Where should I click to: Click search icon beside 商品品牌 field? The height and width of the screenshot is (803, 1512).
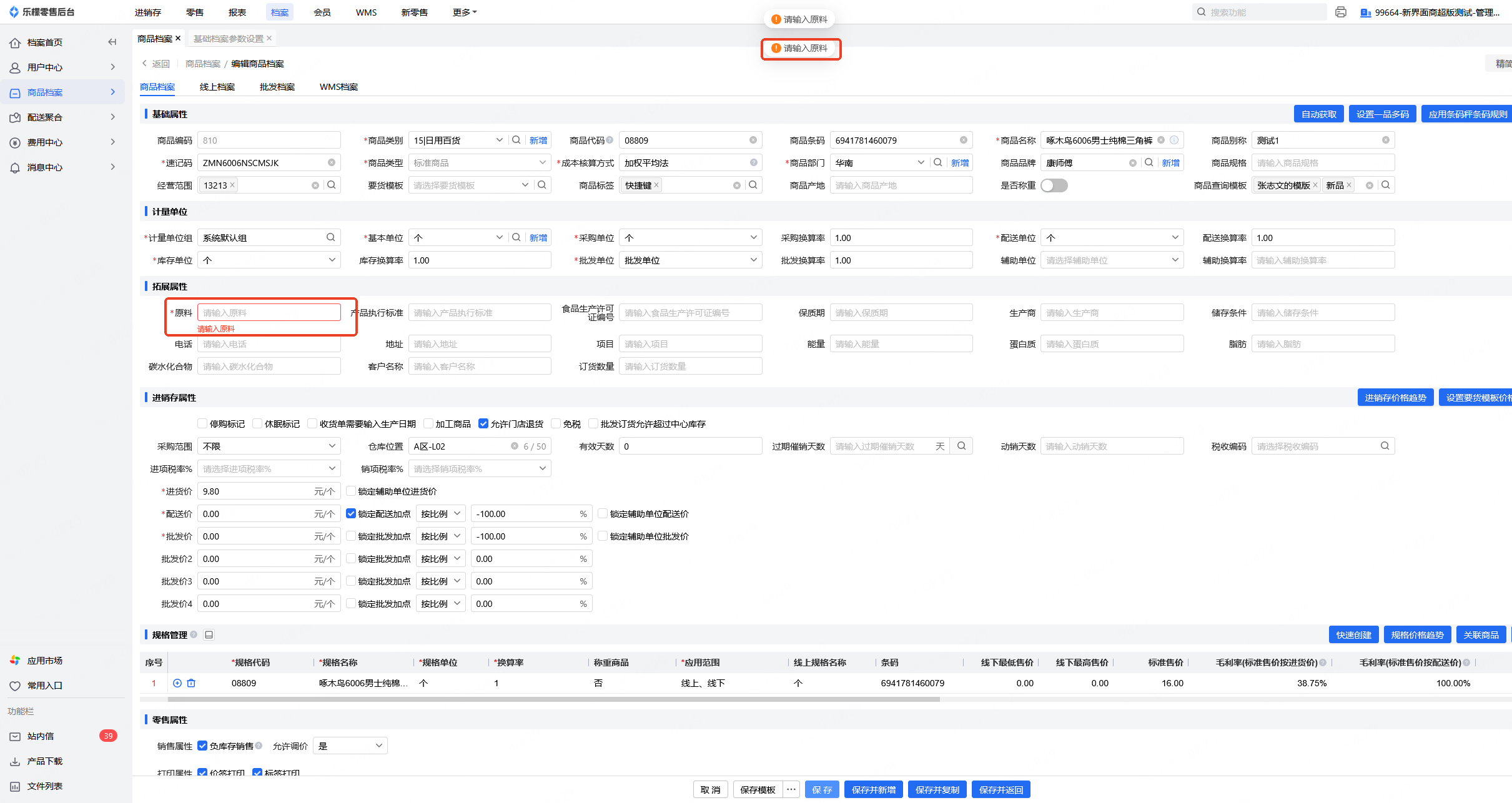point(1149,162)
